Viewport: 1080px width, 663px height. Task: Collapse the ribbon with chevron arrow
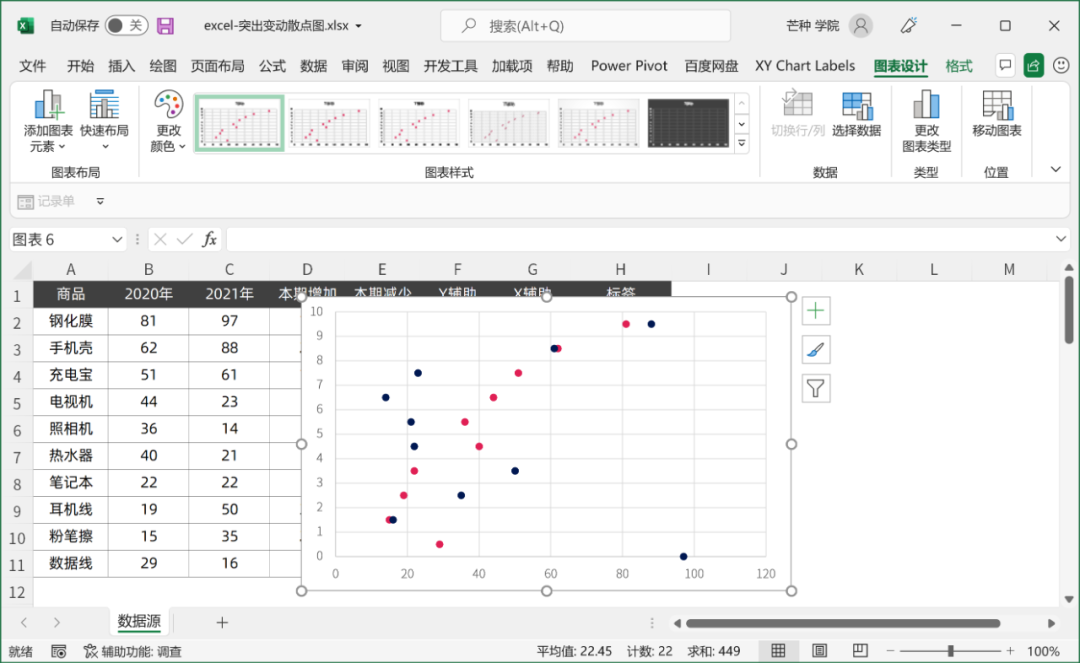tap(1056, 170)
